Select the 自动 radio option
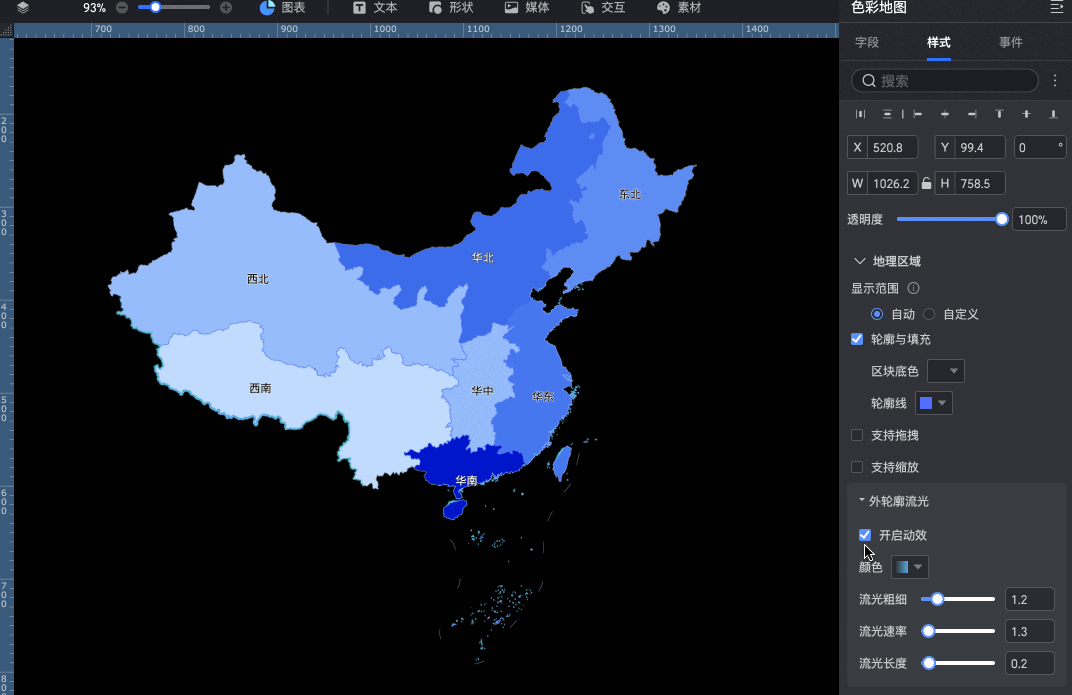This screenshot has height=695, width=1072. (876, 314)
